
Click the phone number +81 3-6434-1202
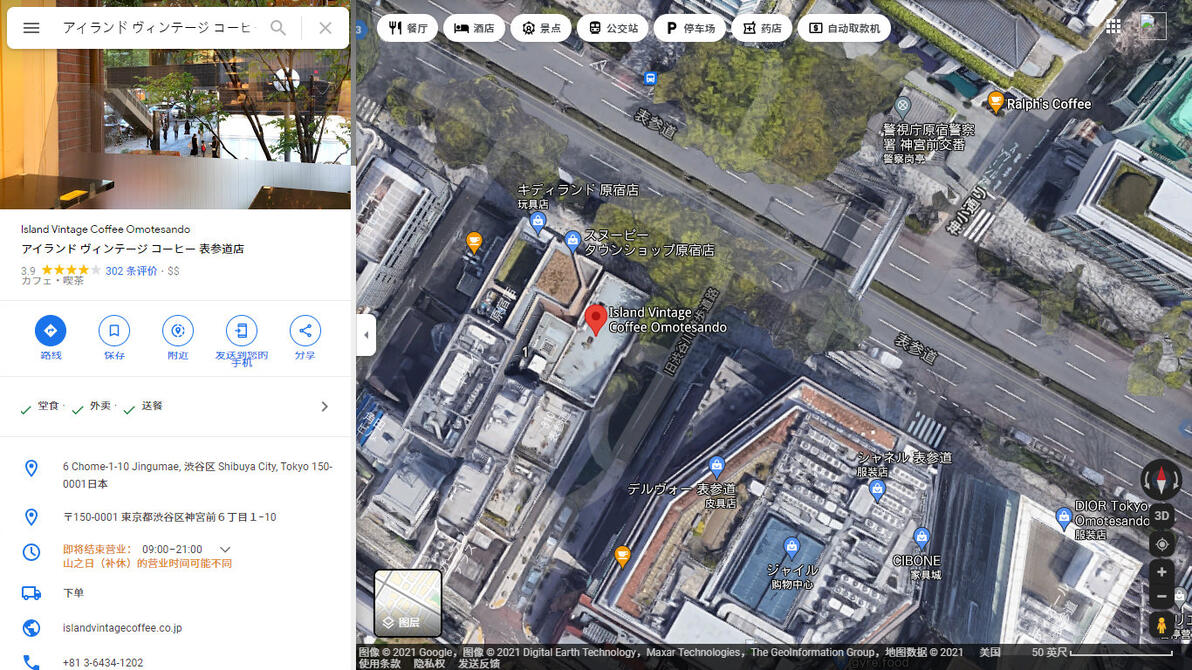103,663
